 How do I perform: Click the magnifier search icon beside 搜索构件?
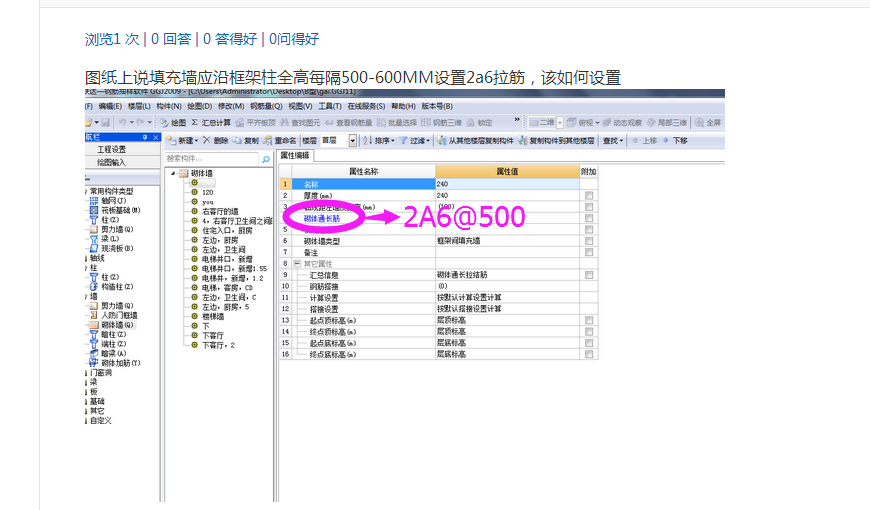click(266, 159)
